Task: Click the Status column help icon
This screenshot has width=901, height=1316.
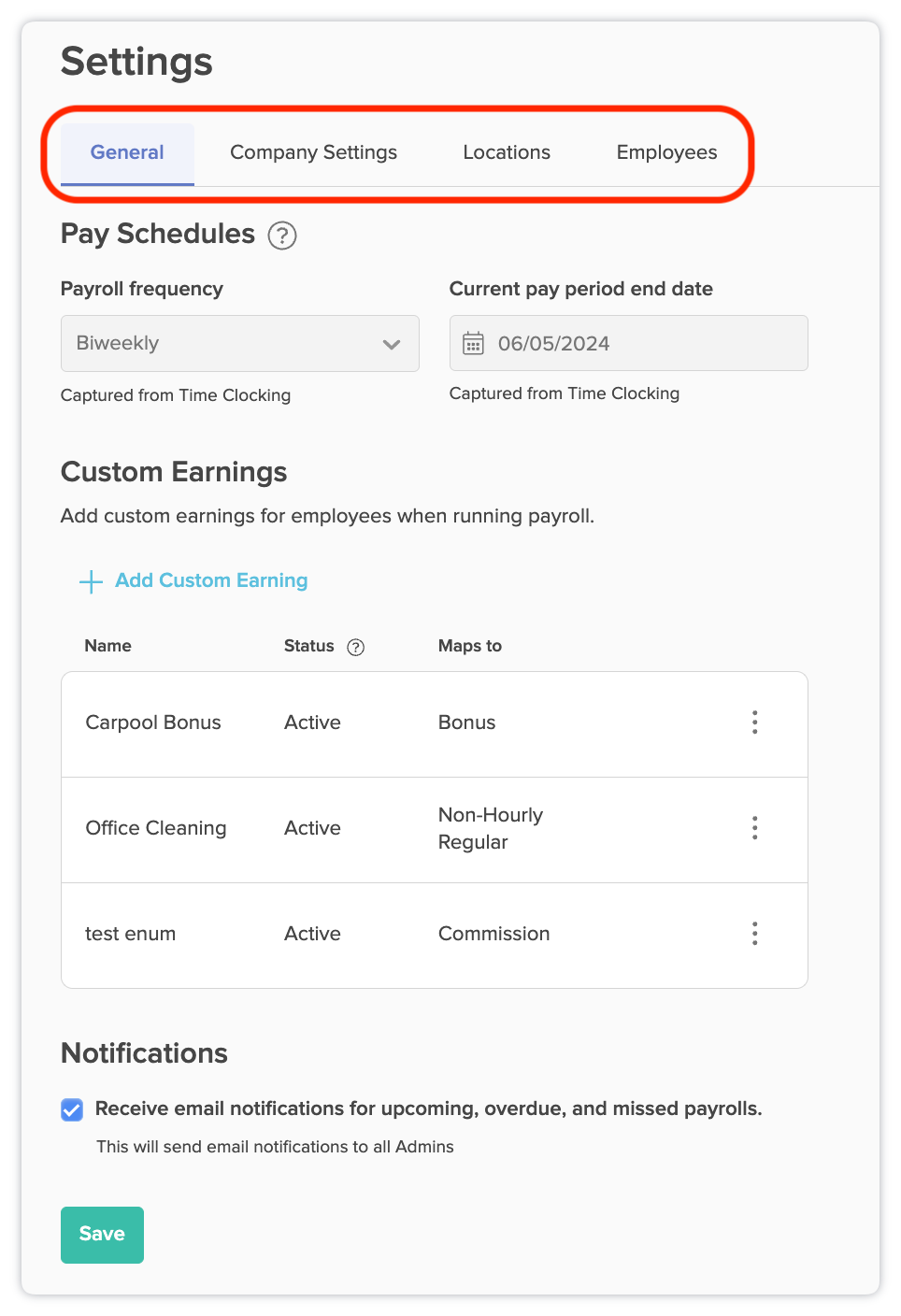Action: [x=355, y=647]
